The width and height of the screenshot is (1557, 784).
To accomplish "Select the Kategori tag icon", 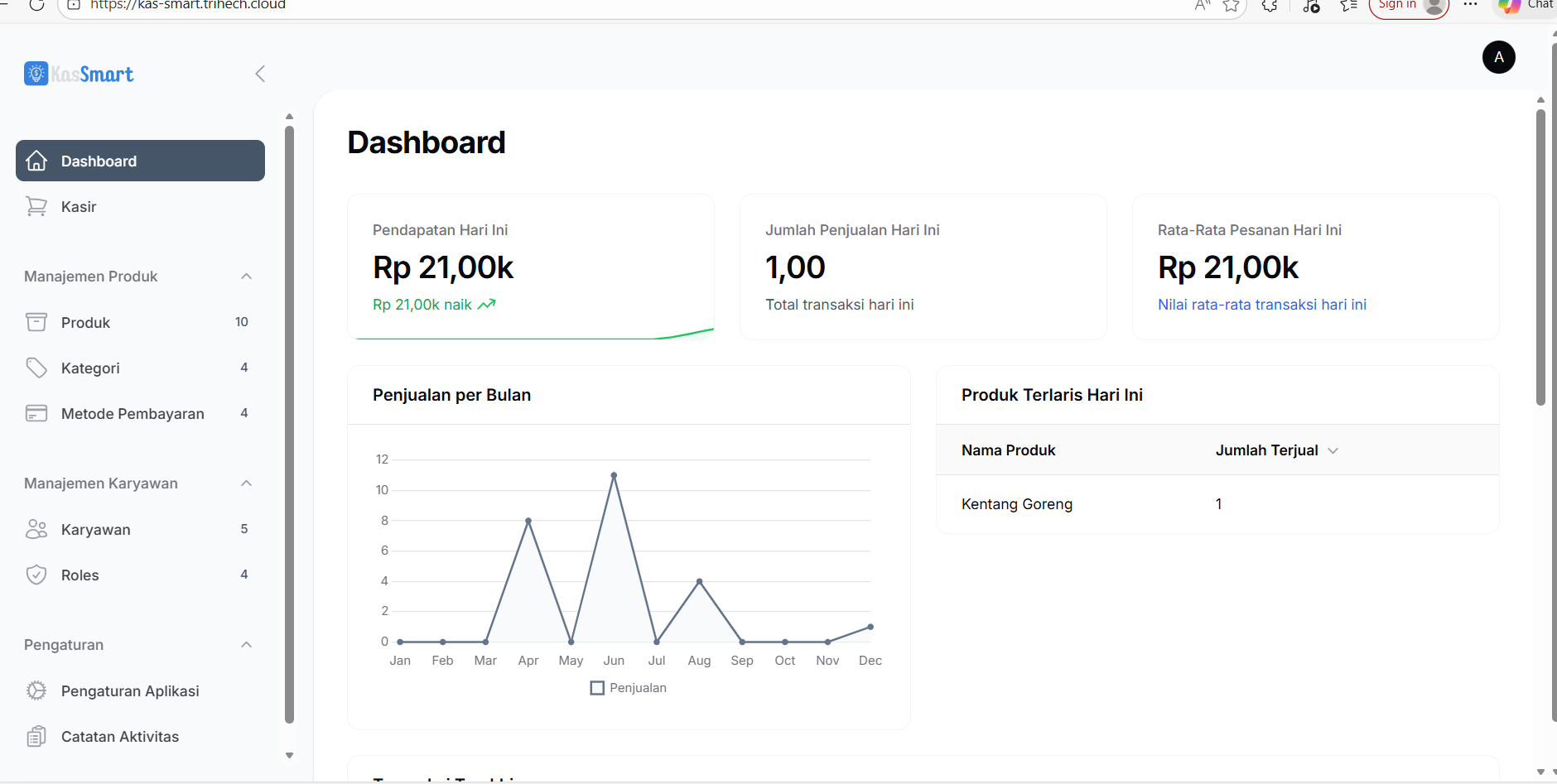I will [x=36, y=368].
